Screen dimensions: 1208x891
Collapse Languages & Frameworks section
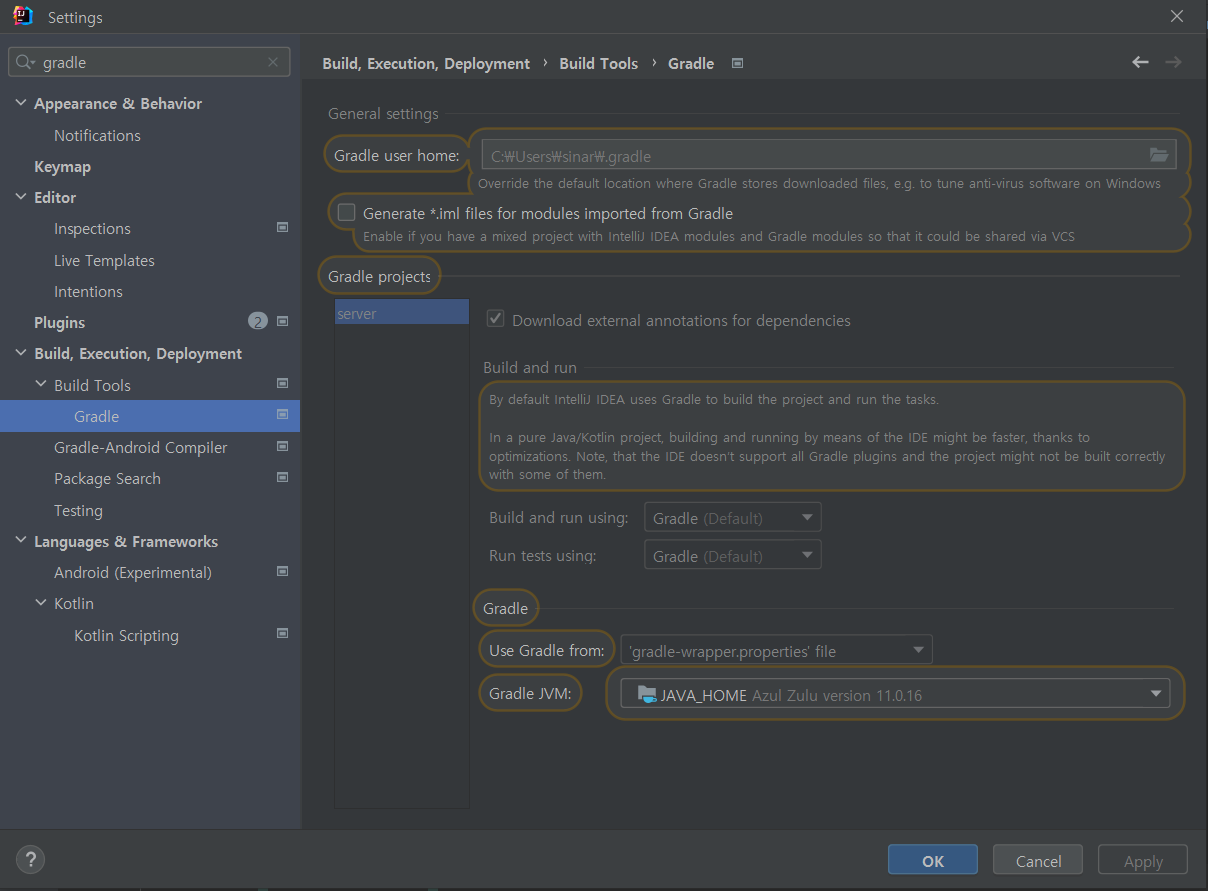coord(21,541)
